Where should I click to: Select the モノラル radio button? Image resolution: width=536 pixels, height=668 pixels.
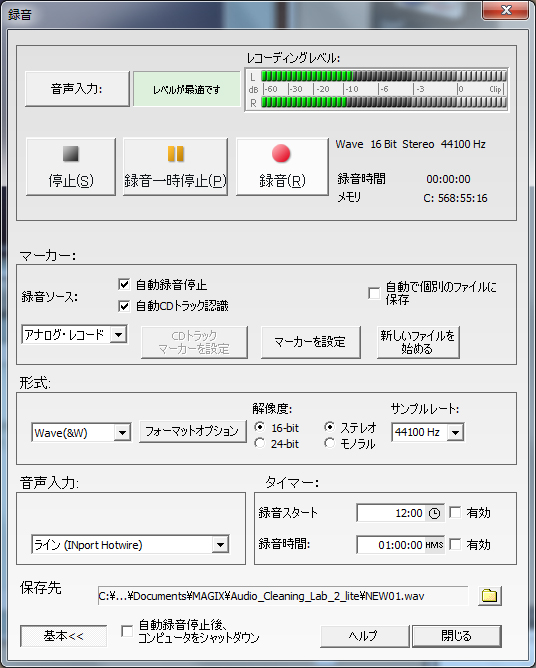pos(329,443)
